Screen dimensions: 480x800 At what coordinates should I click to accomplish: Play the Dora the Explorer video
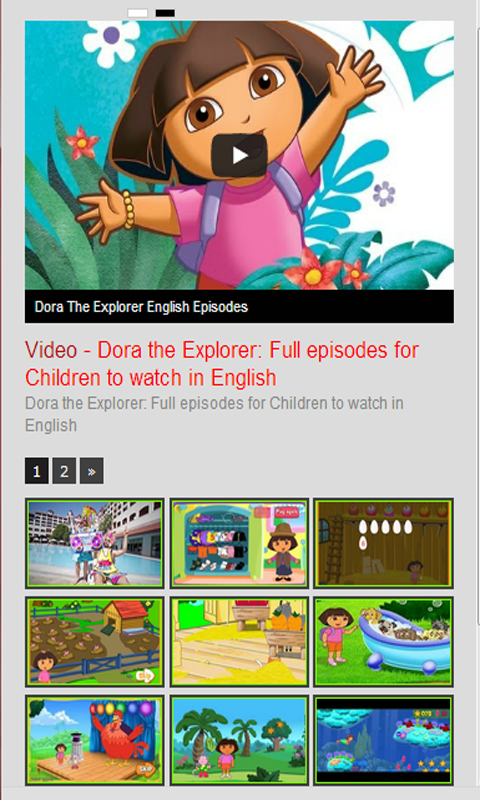click(x=239, y=156)
